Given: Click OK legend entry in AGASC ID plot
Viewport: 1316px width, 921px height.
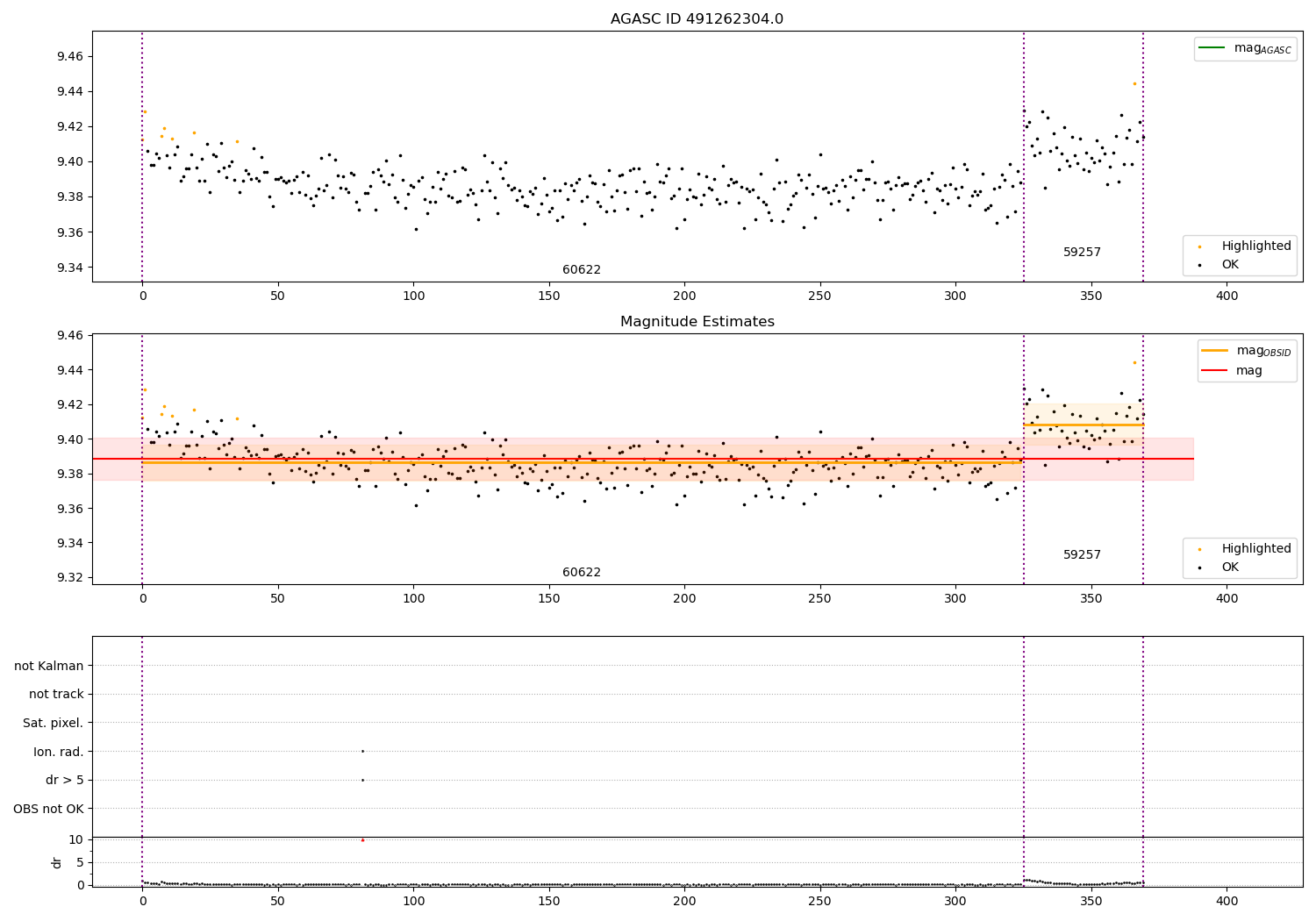Looking at the screenshot, I should point(1219,265).
